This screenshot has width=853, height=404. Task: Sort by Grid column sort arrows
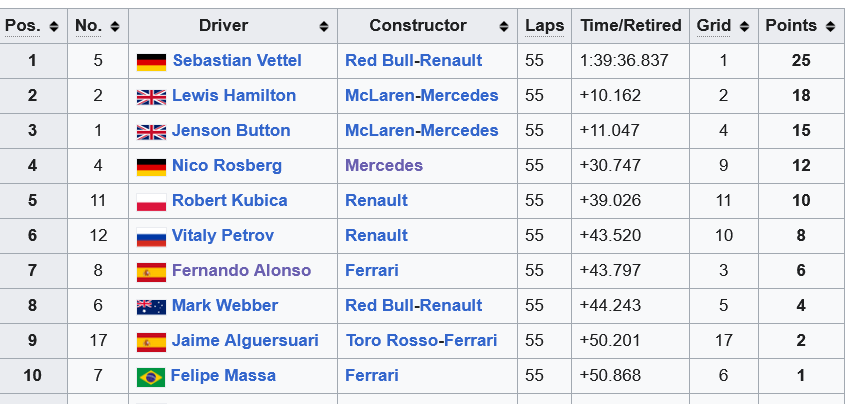[745, 26]
